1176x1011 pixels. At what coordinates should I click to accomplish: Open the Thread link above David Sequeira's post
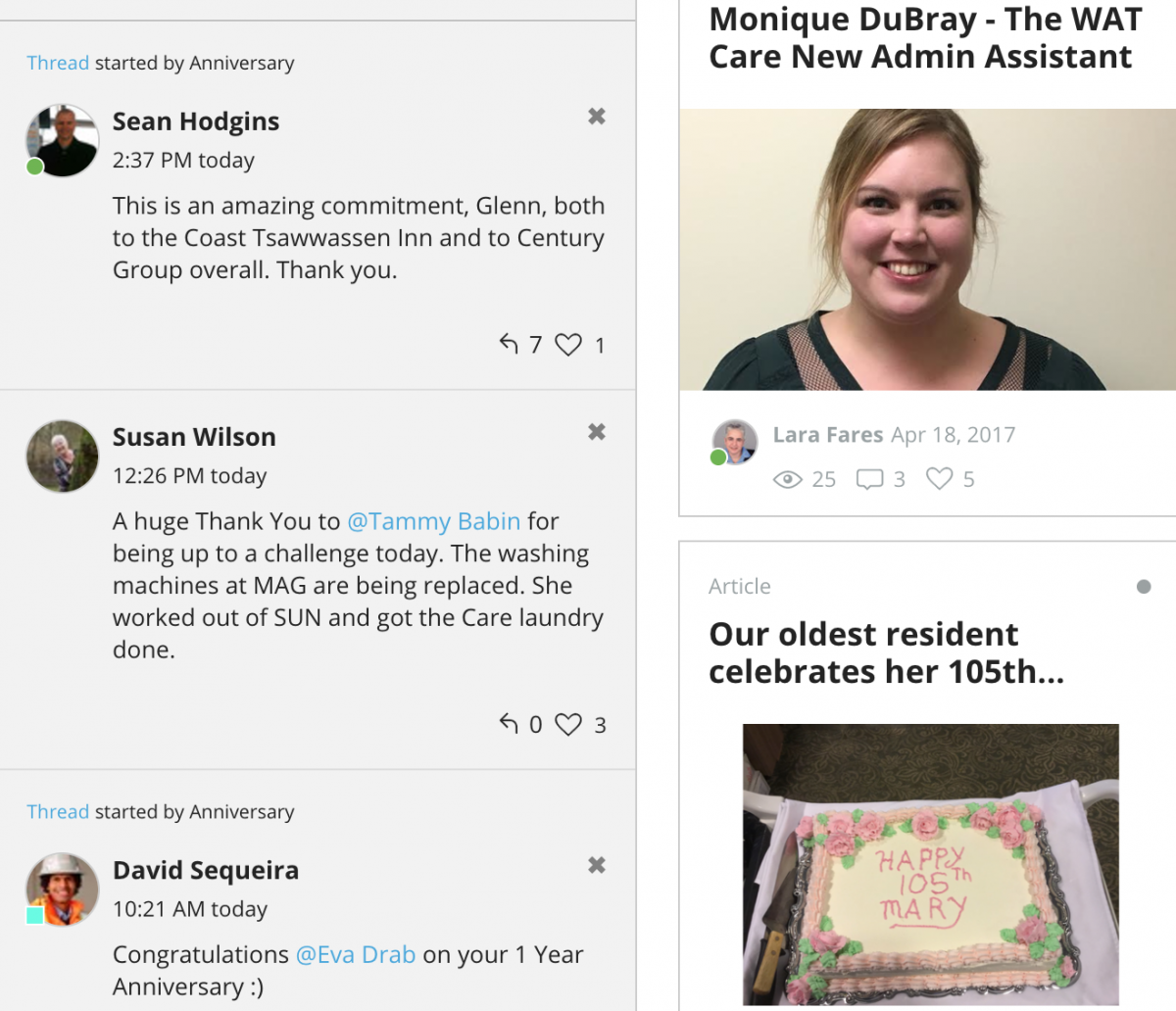58,811
